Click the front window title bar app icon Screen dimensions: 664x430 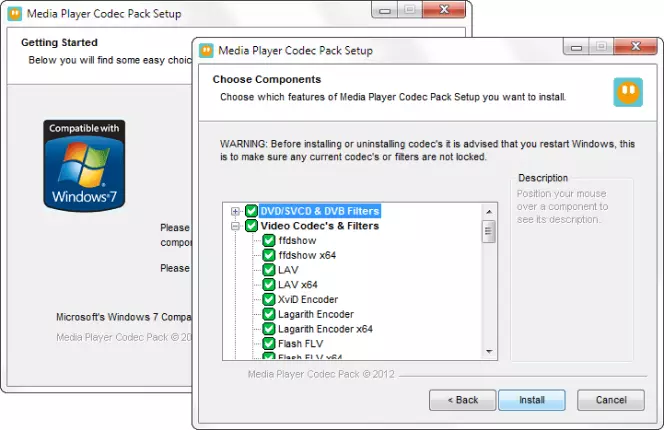point(206,50)
